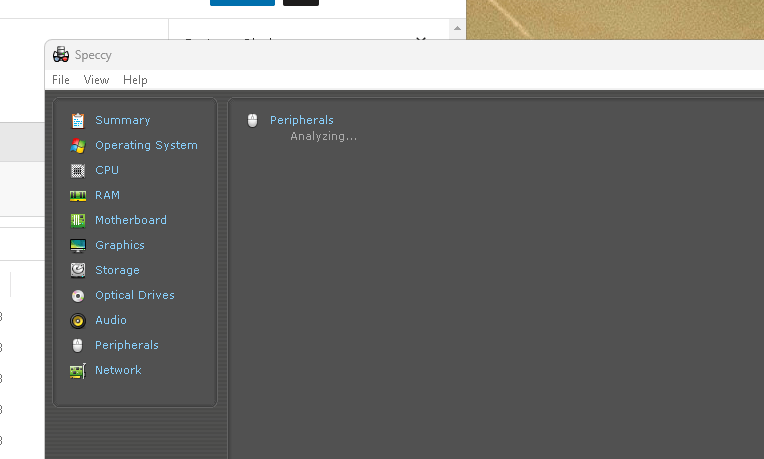Viewport: 764px width, 459px height.
Task: Open the Storage section
Action: pos(117,270)
